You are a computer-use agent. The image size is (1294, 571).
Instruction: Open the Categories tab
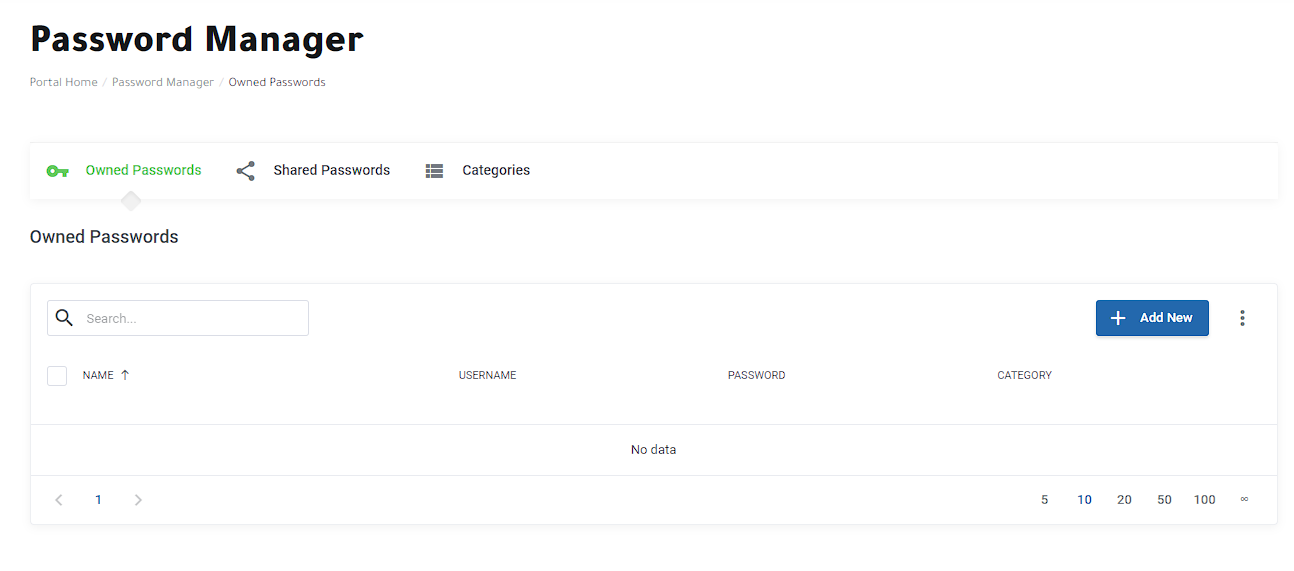pyautogui.click(x=495, y=171)
